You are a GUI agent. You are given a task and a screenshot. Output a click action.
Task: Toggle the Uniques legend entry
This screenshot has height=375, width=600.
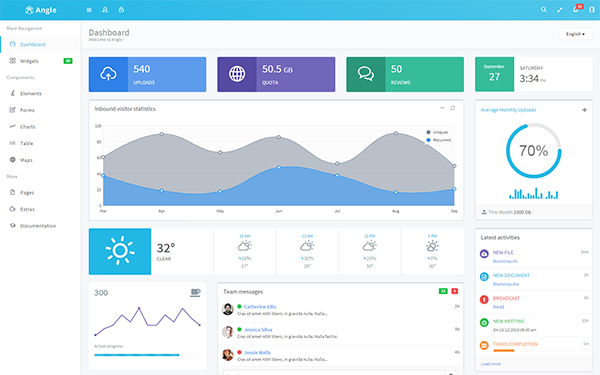[x=437, y=132]
